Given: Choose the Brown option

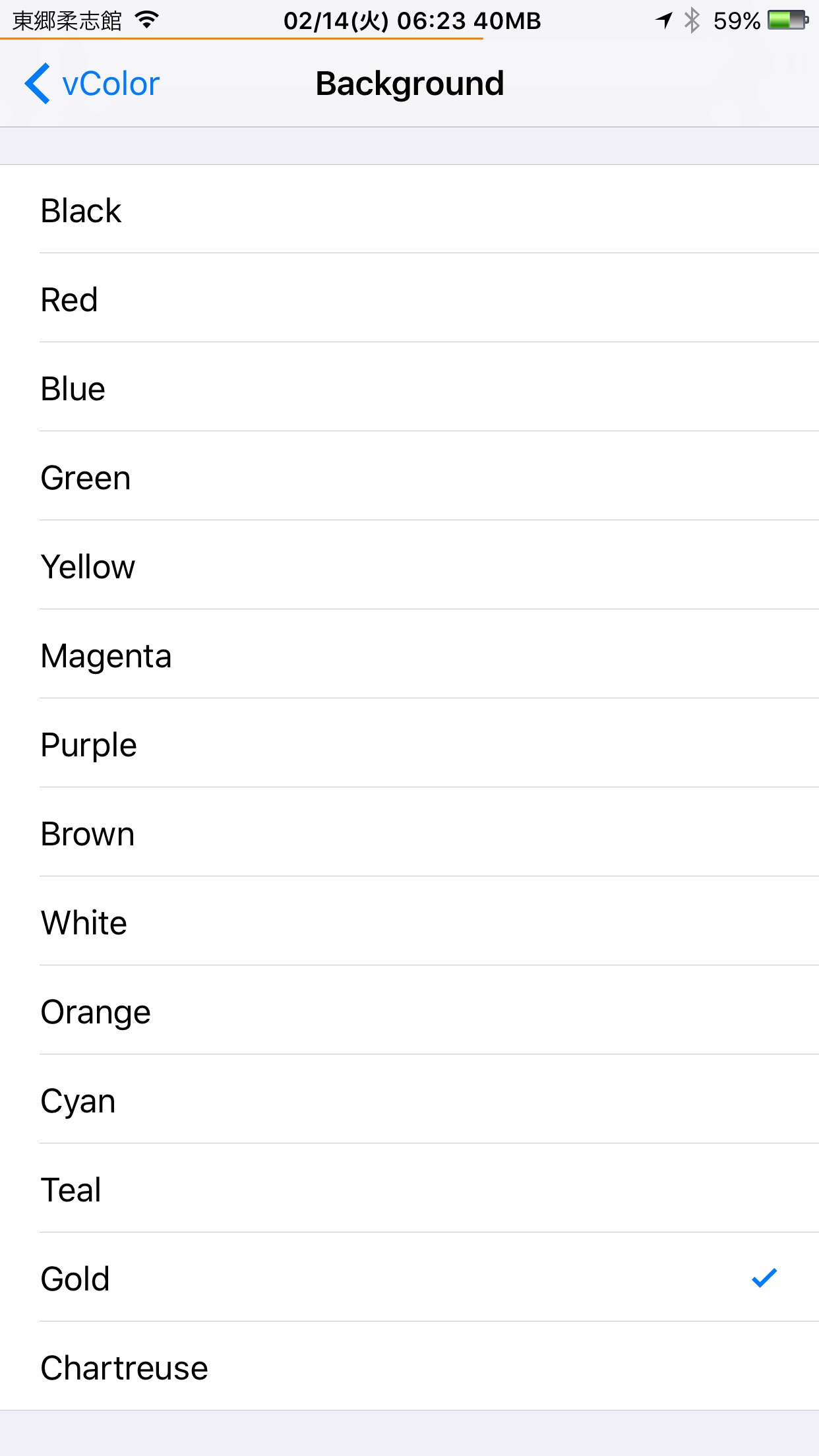Looking at the screenshot, I should coord(409,832).
